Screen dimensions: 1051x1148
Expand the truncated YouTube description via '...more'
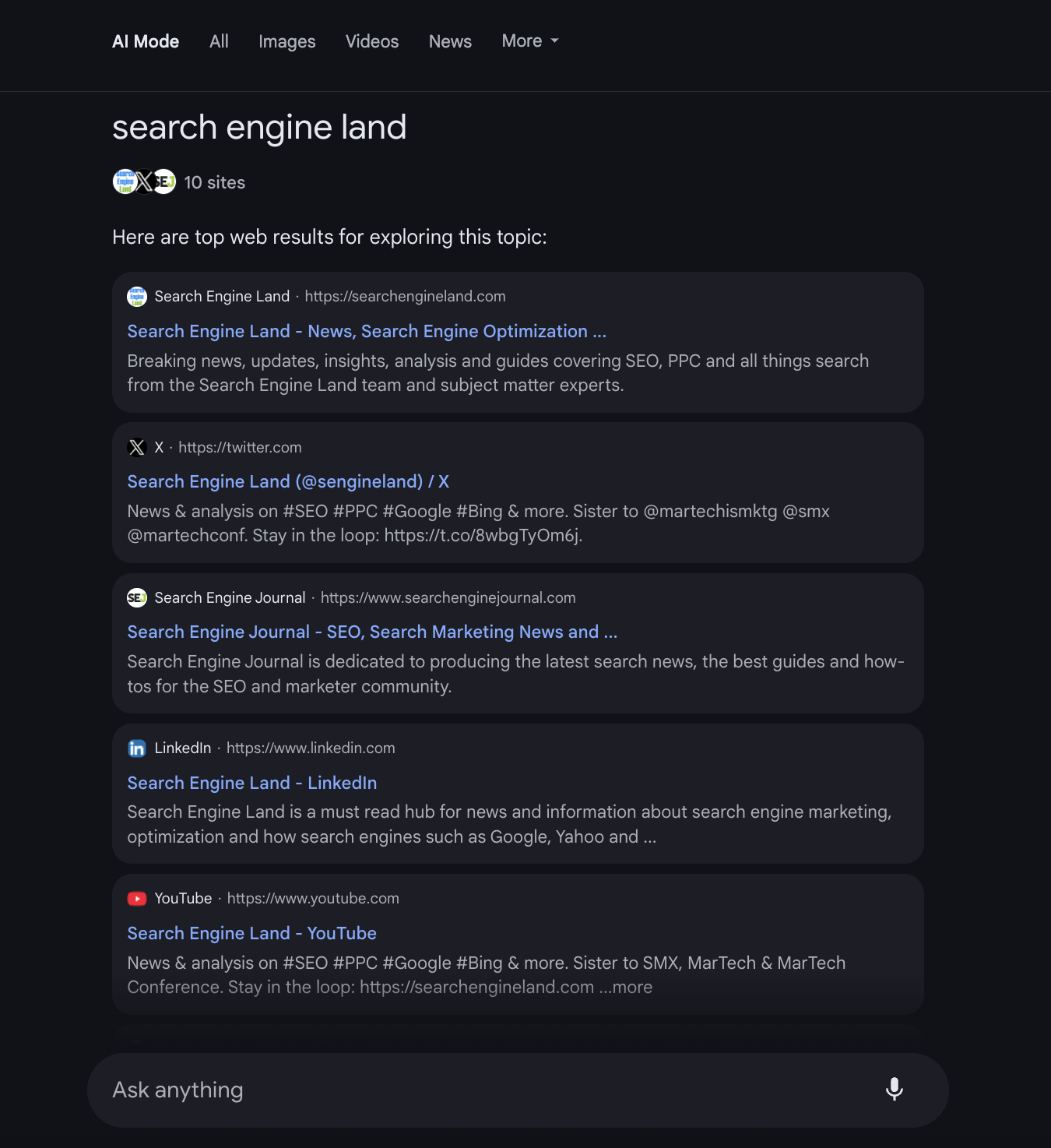click(627, 987)
